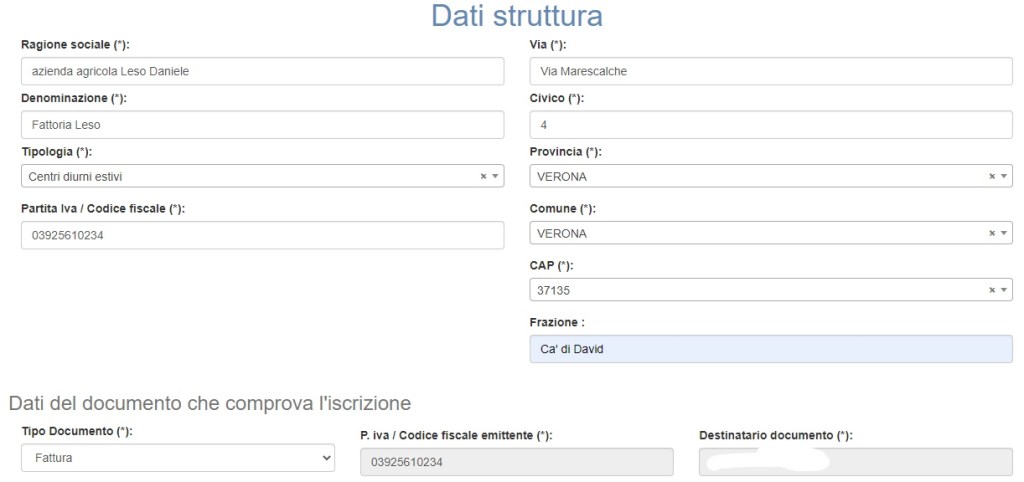Click the P. iva emittente field

[516, 462]
